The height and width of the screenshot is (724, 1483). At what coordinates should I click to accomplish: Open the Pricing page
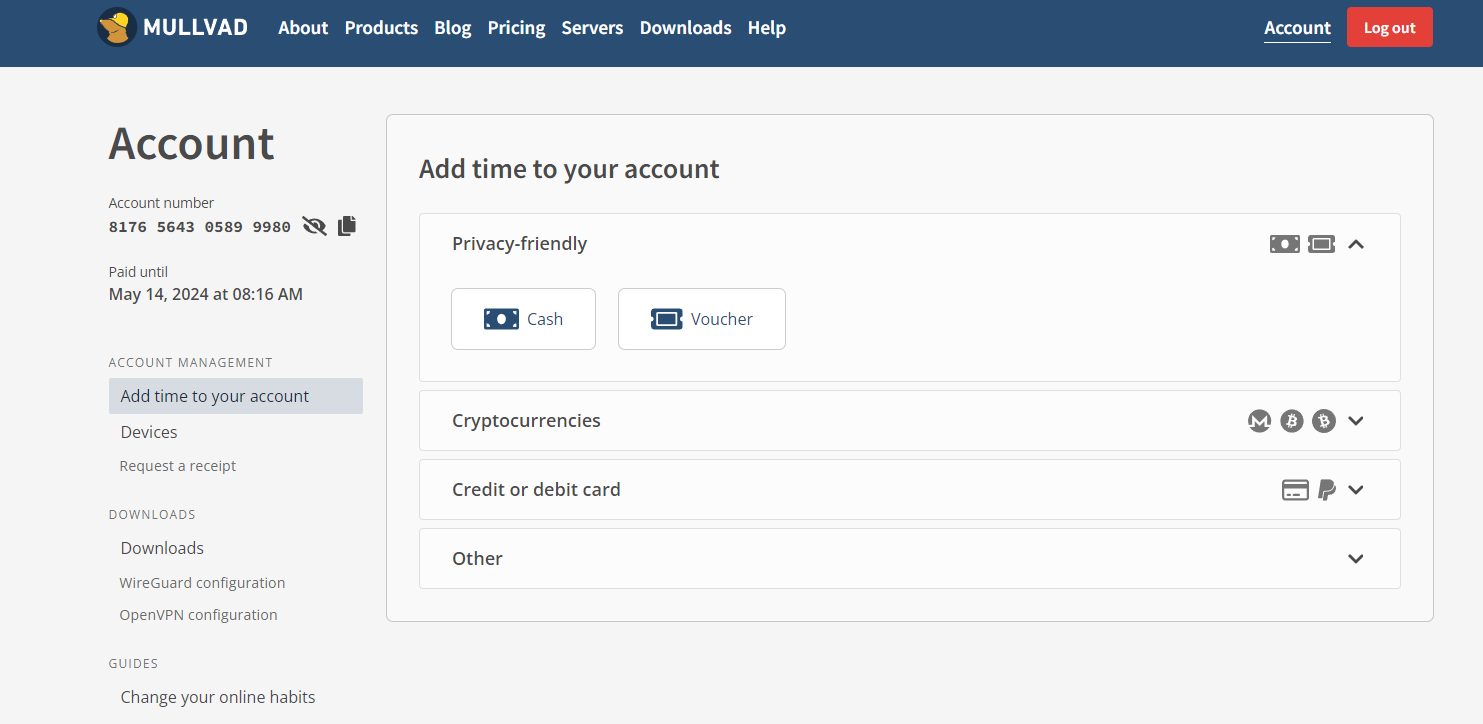516,28
